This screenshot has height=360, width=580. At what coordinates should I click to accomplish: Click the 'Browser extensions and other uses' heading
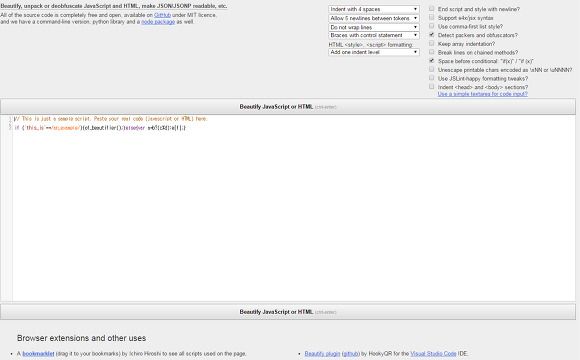coord(81,338)
